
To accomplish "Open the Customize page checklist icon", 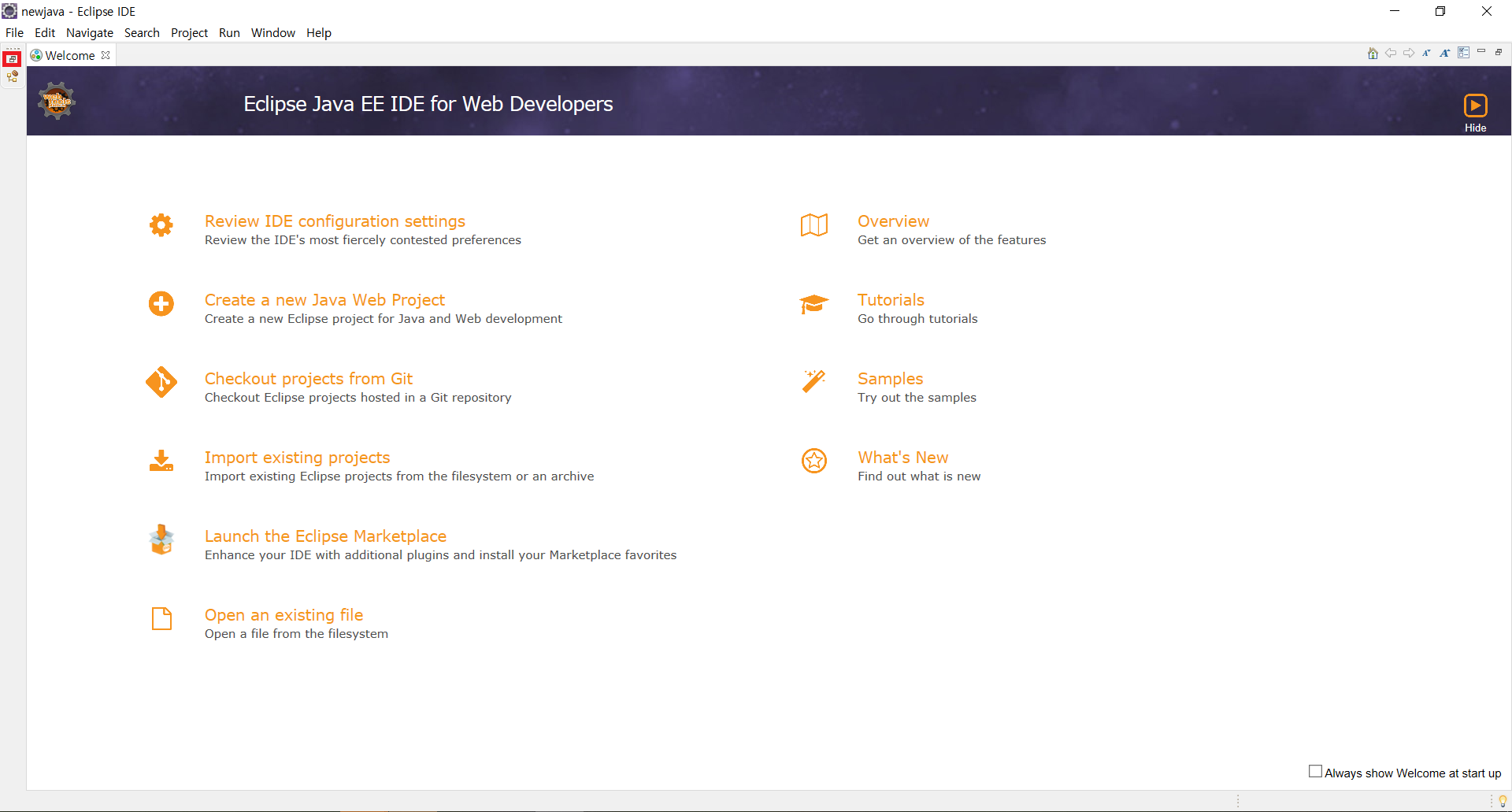I will tap(1464, 53).
